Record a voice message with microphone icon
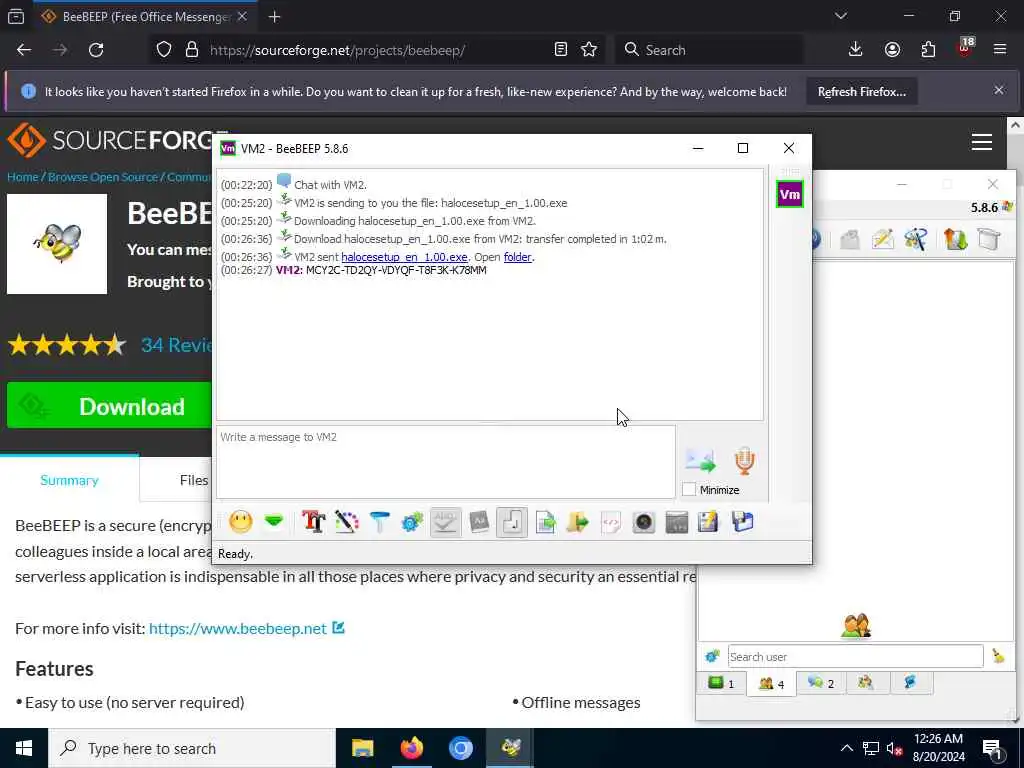The width and height of the screenshot is (1024, 768). [x=744, y=460]
